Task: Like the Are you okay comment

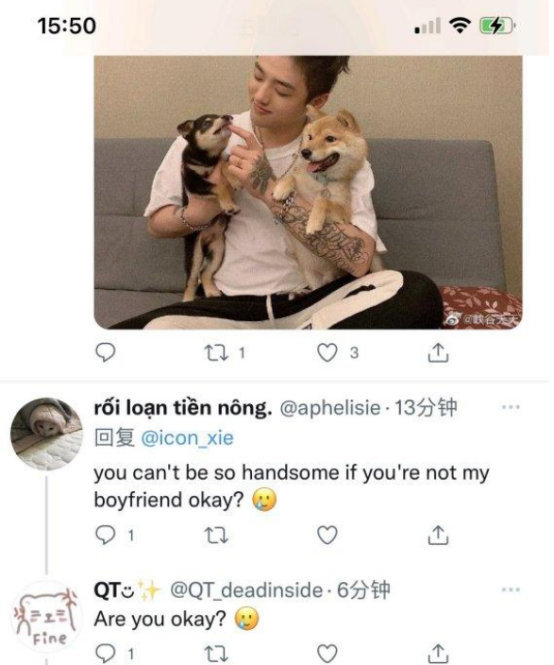Action: (x=327, y=654)
